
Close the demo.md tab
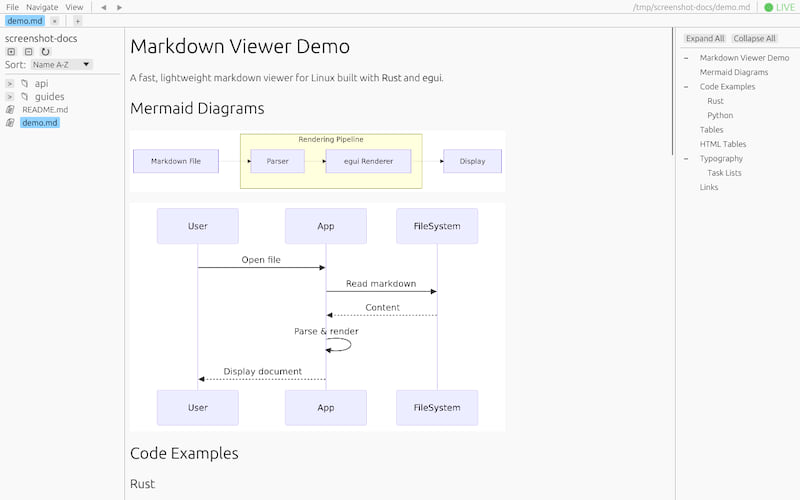tap(54, 20)
